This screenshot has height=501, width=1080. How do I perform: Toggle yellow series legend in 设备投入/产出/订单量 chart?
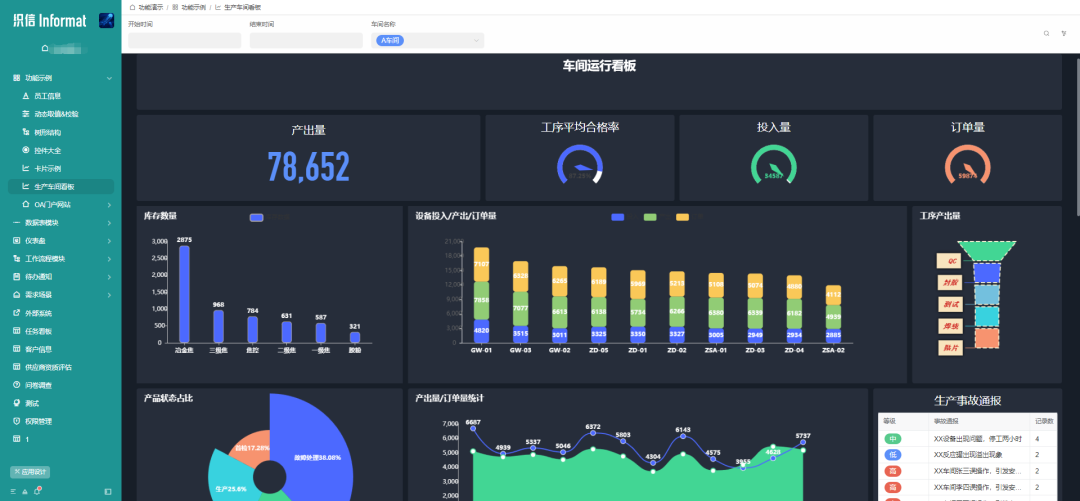point(682,217)
